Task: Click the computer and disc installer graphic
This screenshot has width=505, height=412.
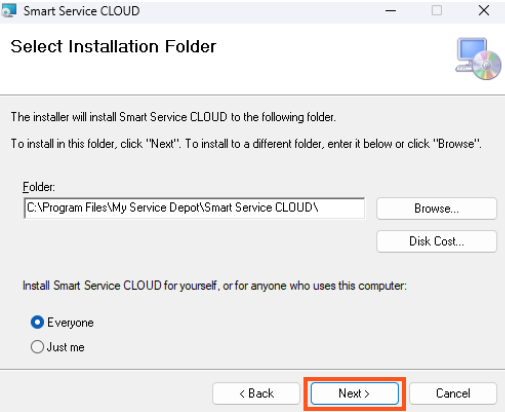Action: pos(478,59)
